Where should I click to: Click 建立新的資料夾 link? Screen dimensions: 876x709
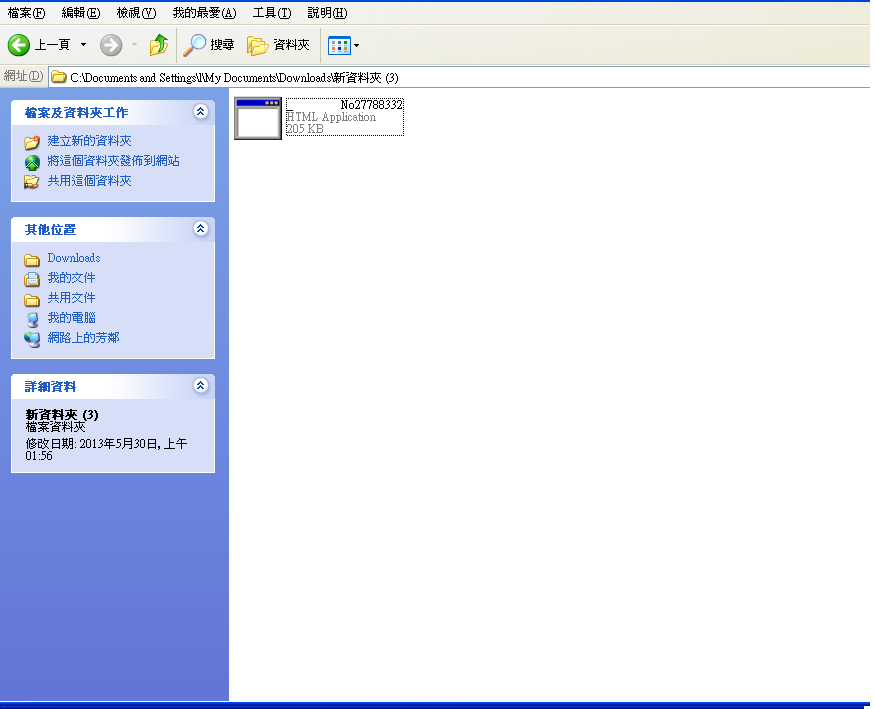click(89, 141)
